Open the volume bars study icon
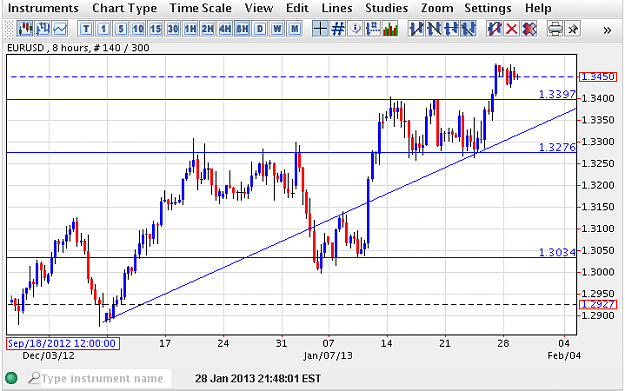This screenshot has width=625, height=391. tap(390, 29)
